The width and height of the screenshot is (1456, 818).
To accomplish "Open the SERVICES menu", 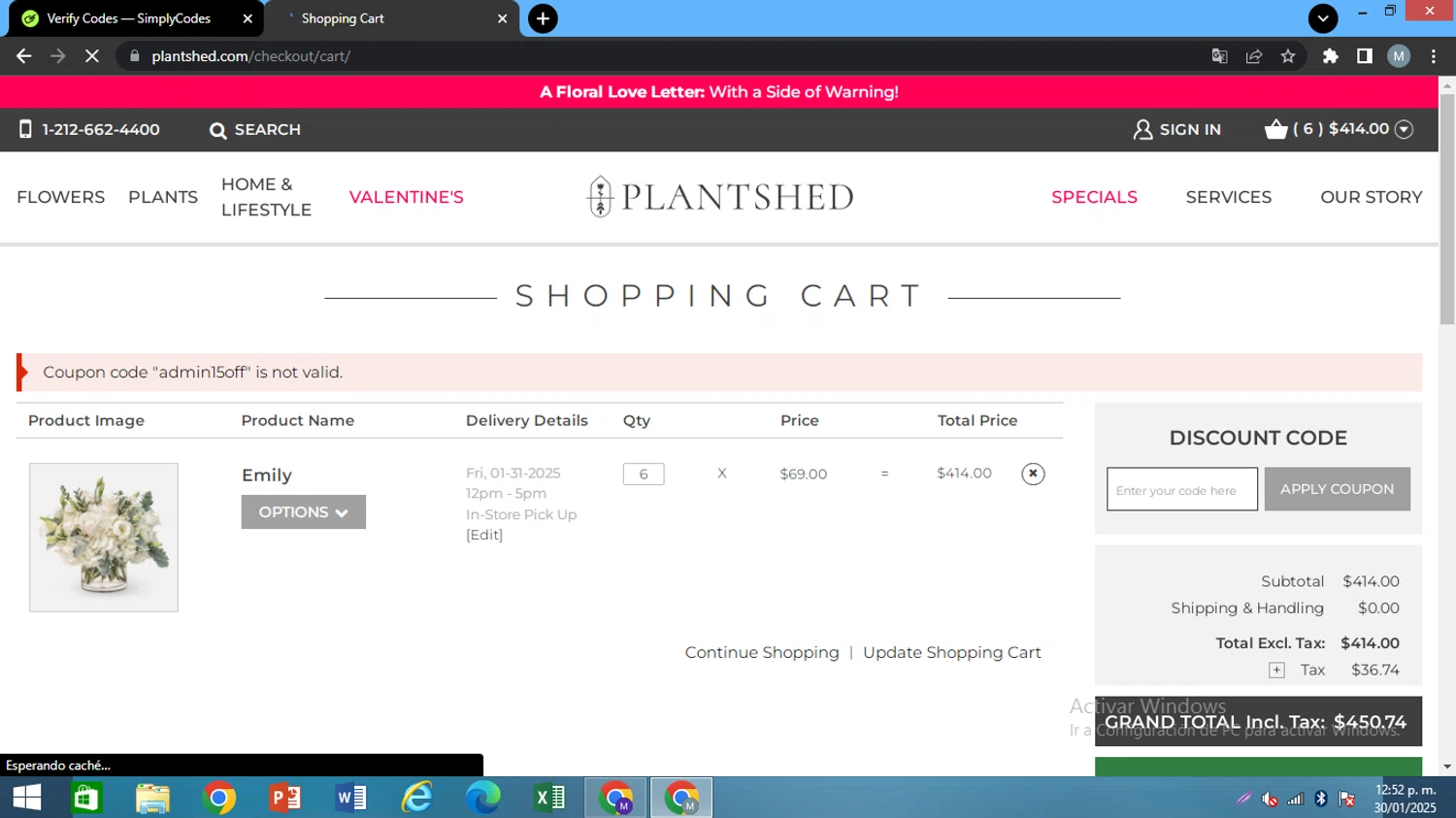I will point(1228,197).
